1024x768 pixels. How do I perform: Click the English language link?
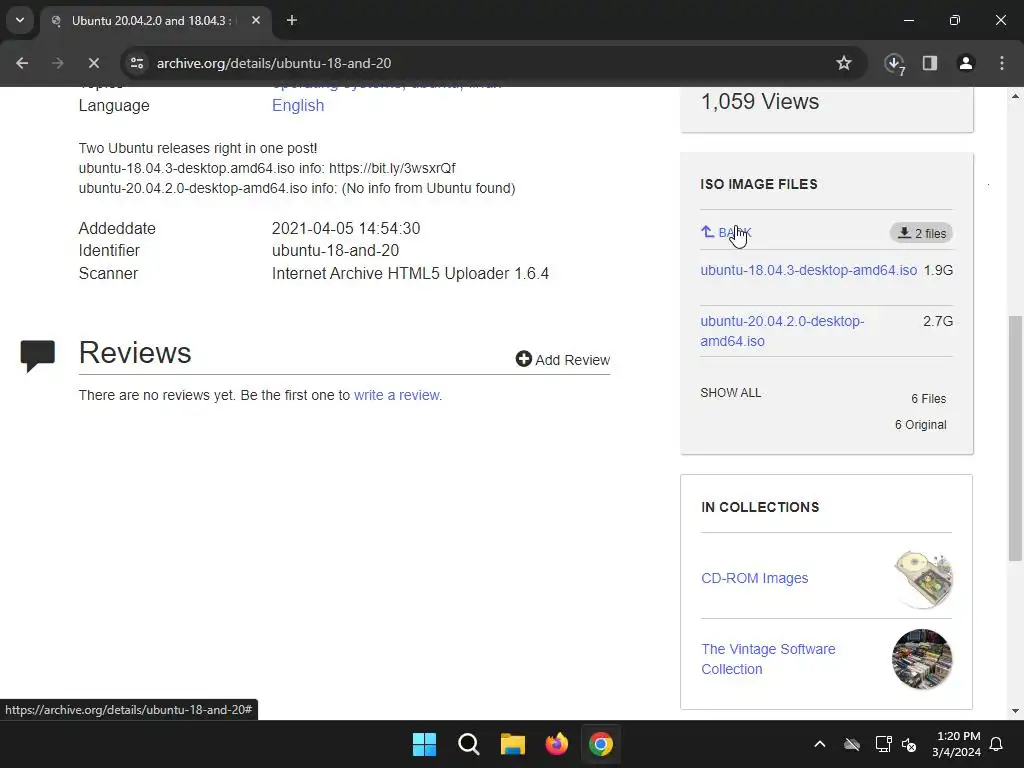tap(298, 106)
